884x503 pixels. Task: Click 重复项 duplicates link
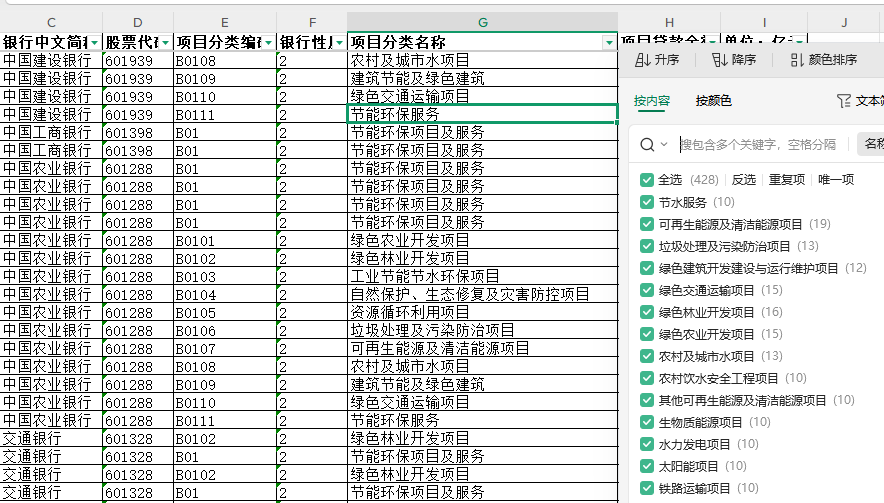(x=787, y=180)
